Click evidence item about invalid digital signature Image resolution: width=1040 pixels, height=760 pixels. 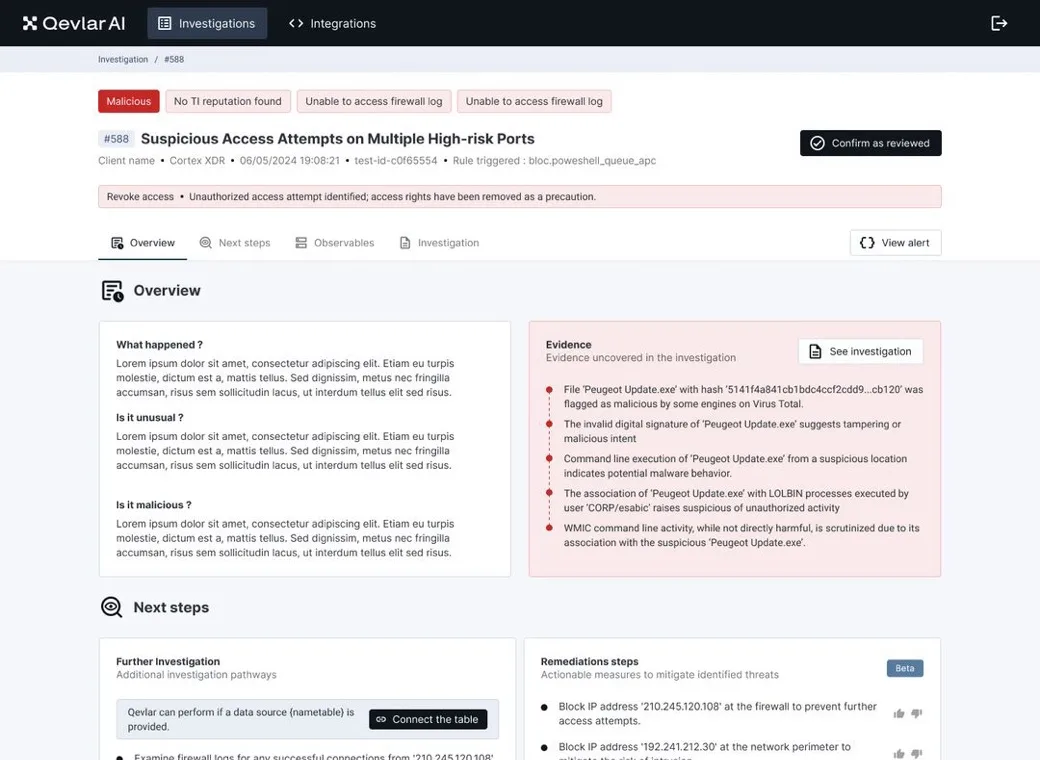[x=732, y=431]
